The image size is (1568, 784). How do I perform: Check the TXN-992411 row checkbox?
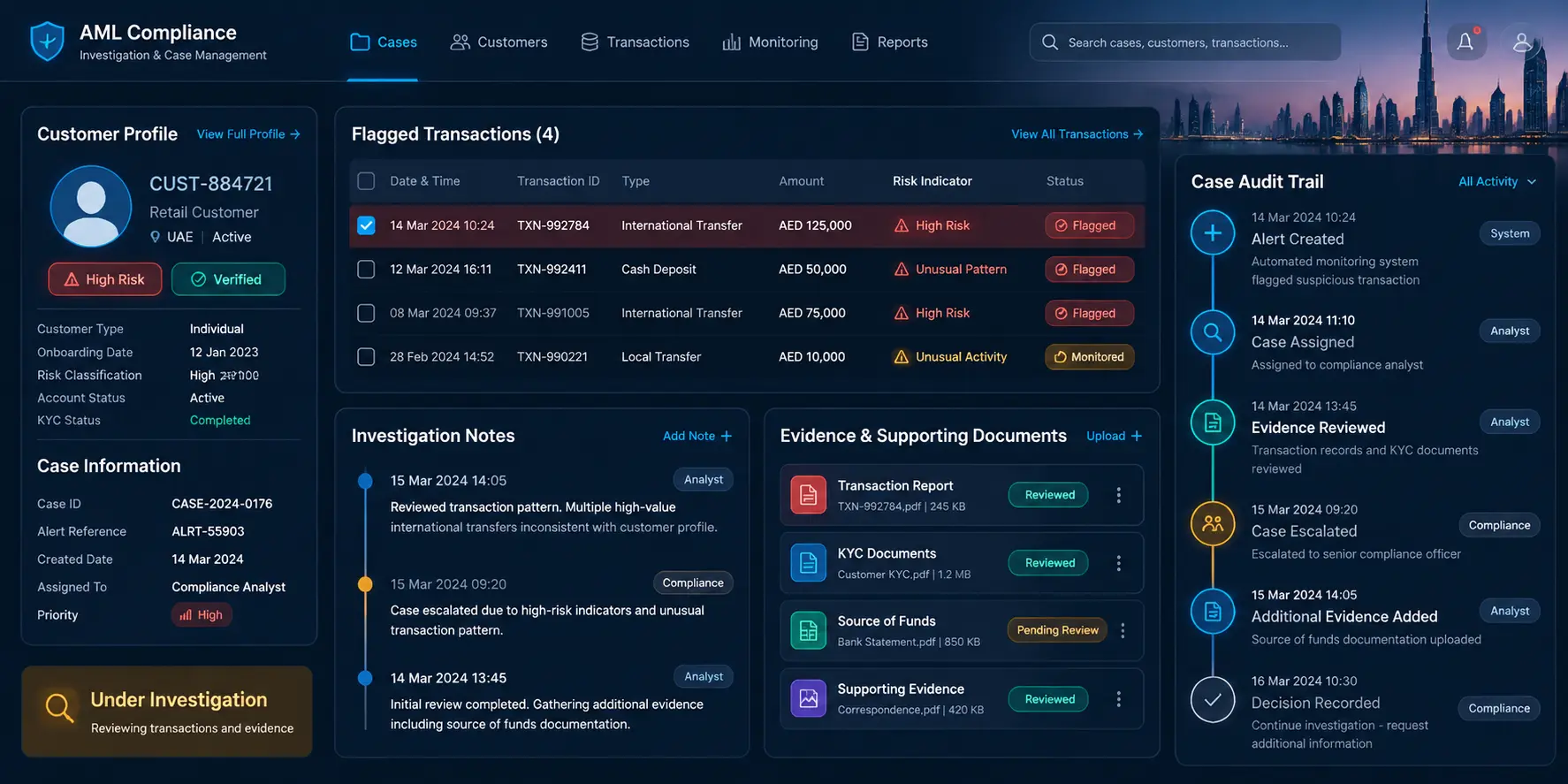(x=366, y=269)
